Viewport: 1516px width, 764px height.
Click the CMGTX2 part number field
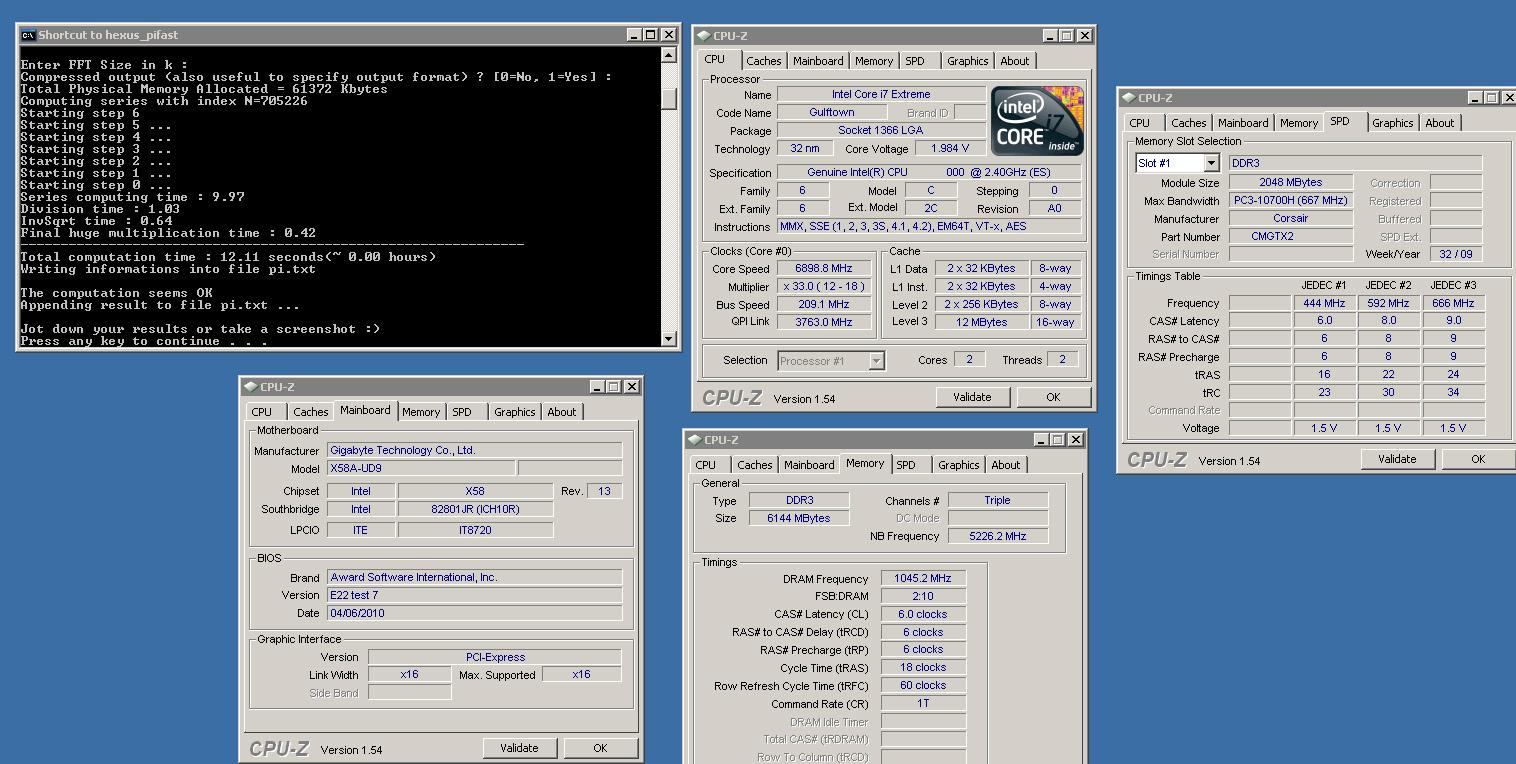1291,236
